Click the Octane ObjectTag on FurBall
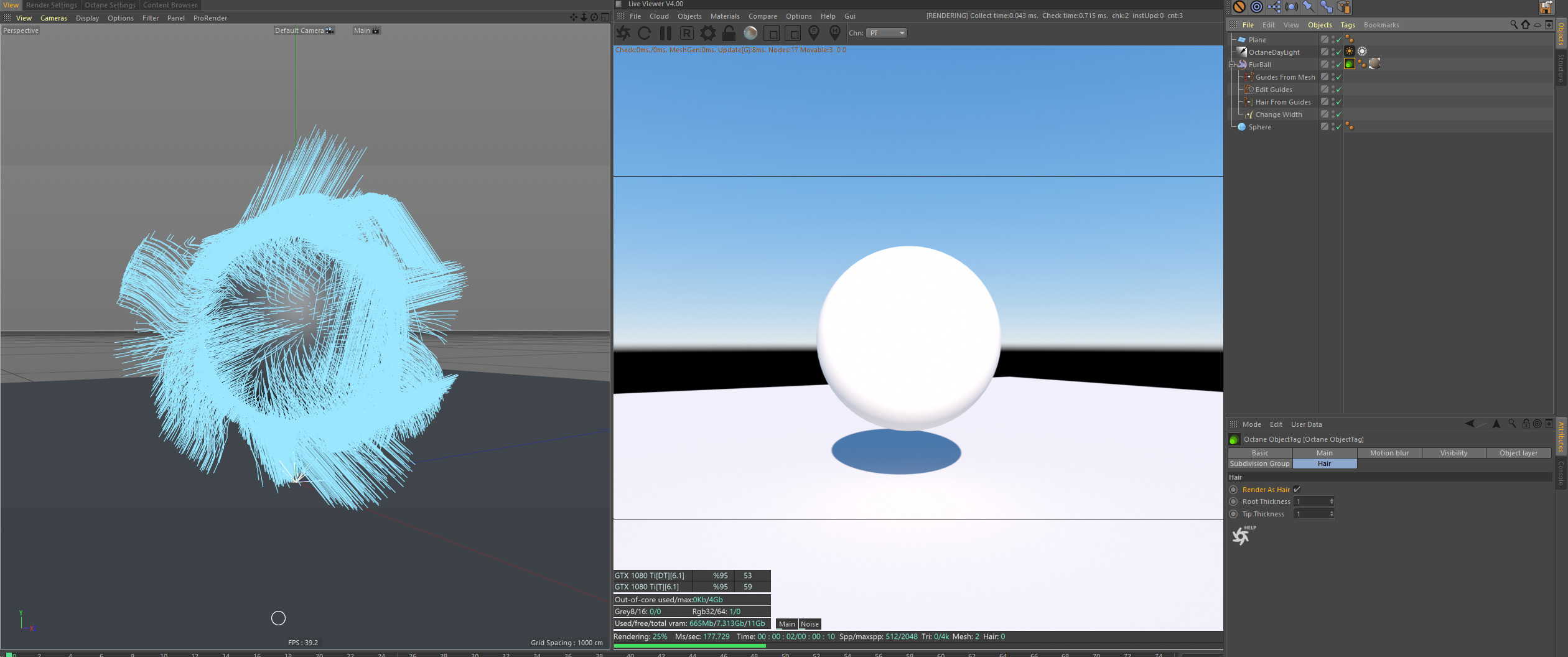Viewport: 1568px width, 657px height. tap(1349, 64)
